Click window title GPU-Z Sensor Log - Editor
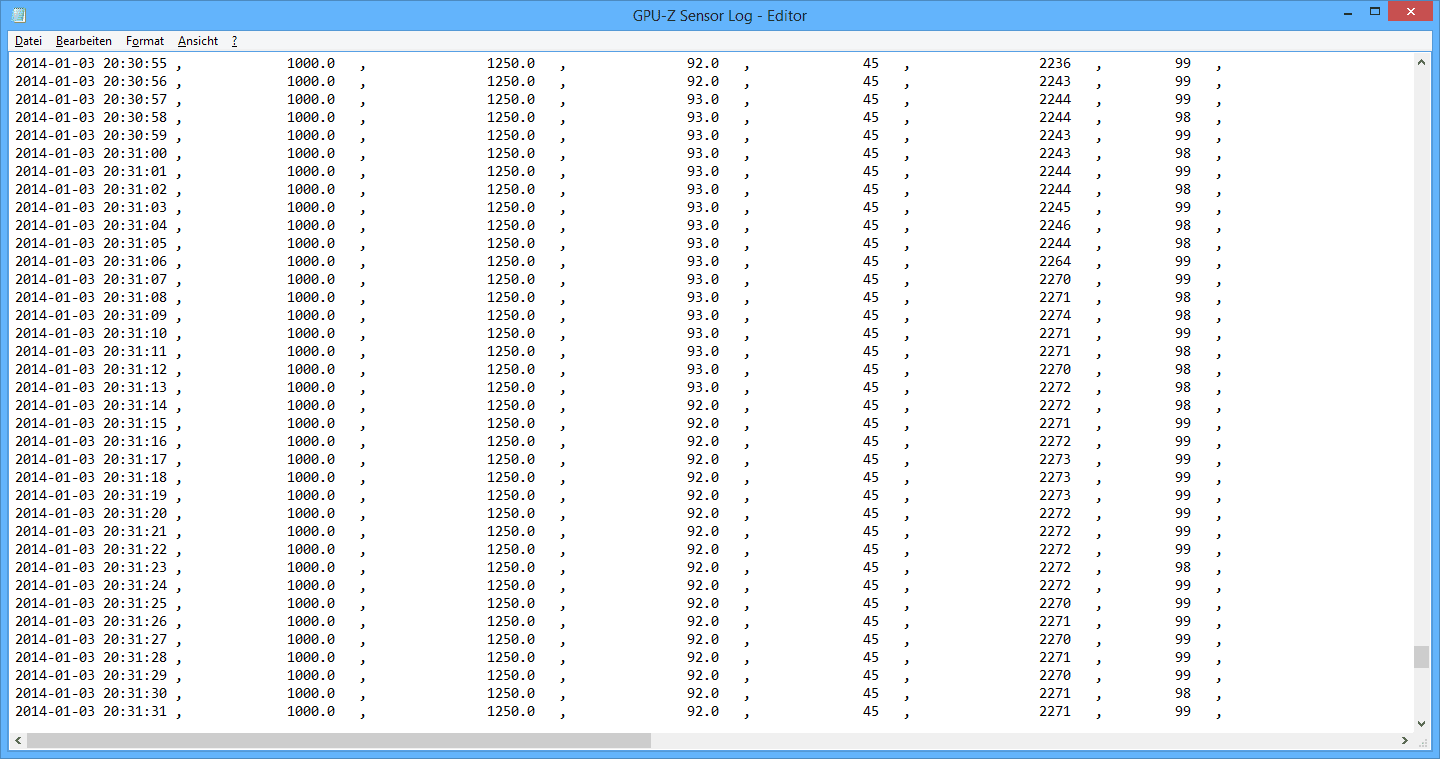 tap(720, 15)
